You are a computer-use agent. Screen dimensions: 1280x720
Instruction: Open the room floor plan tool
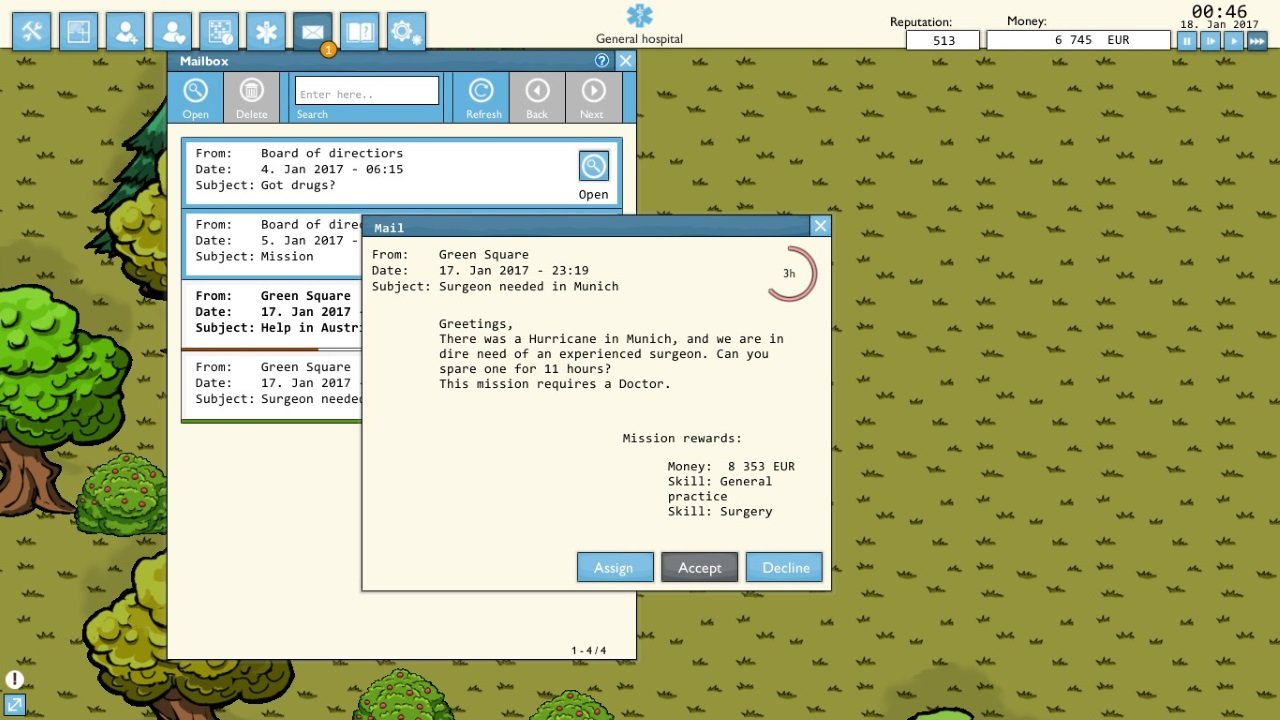pyautogui.click(x=79, y=32)
